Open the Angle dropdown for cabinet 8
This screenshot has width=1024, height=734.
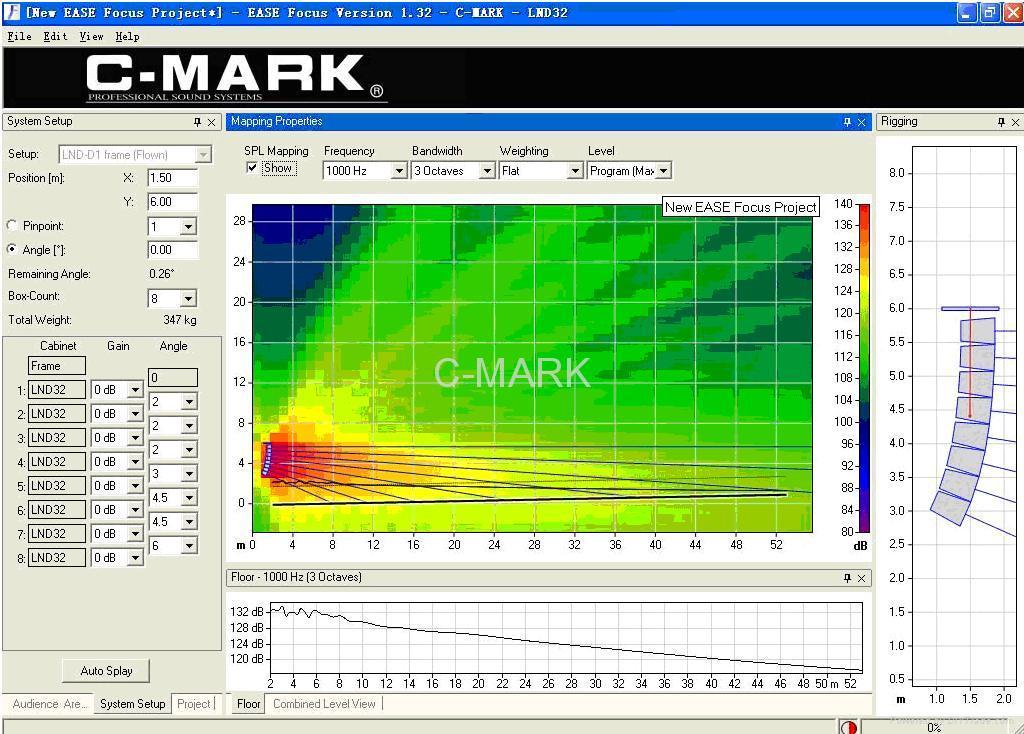click(x=189, y=546)
